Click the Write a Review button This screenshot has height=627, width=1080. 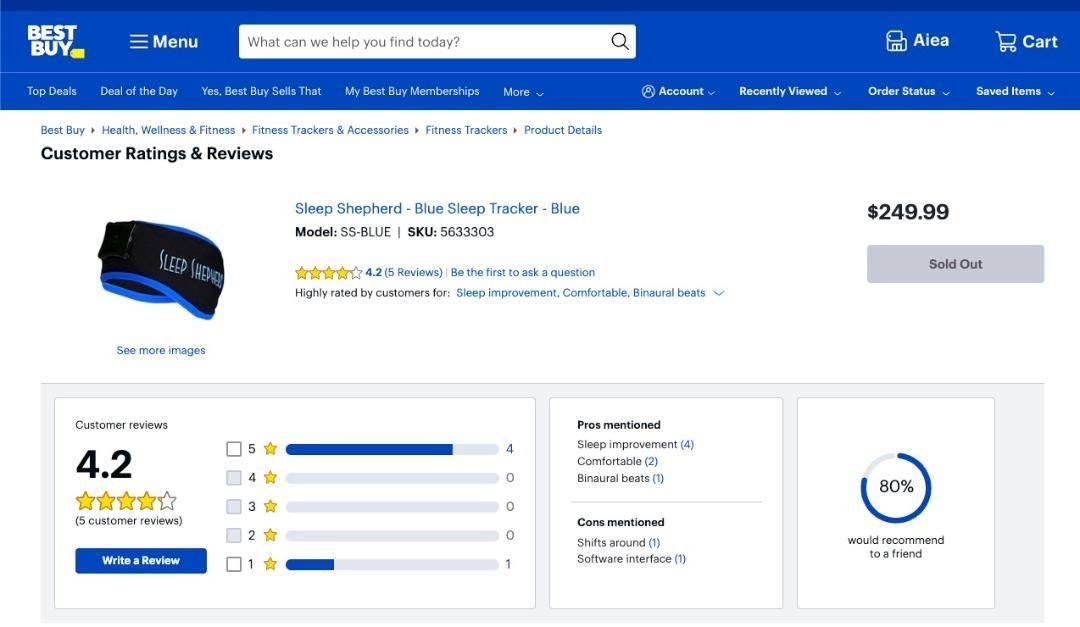[x=141, y=561]
